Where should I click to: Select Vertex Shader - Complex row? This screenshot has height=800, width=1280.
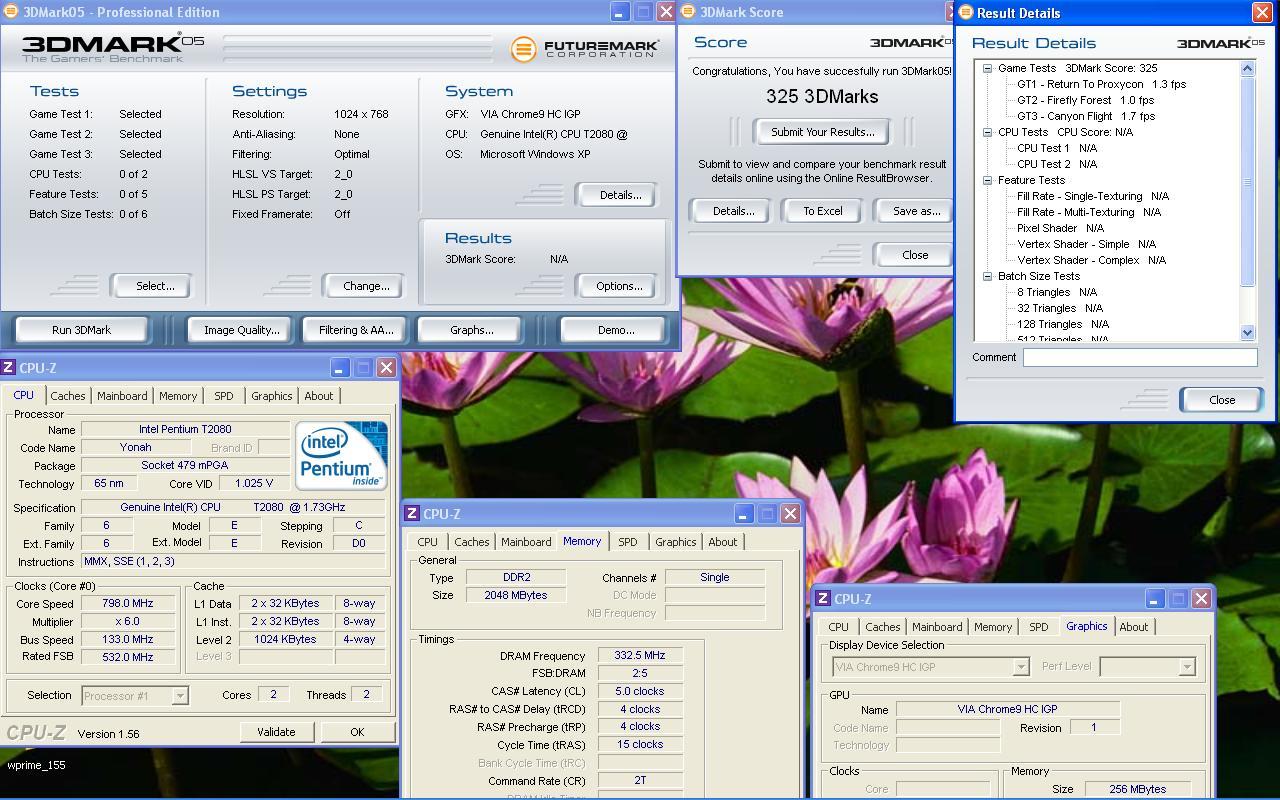1091,260
